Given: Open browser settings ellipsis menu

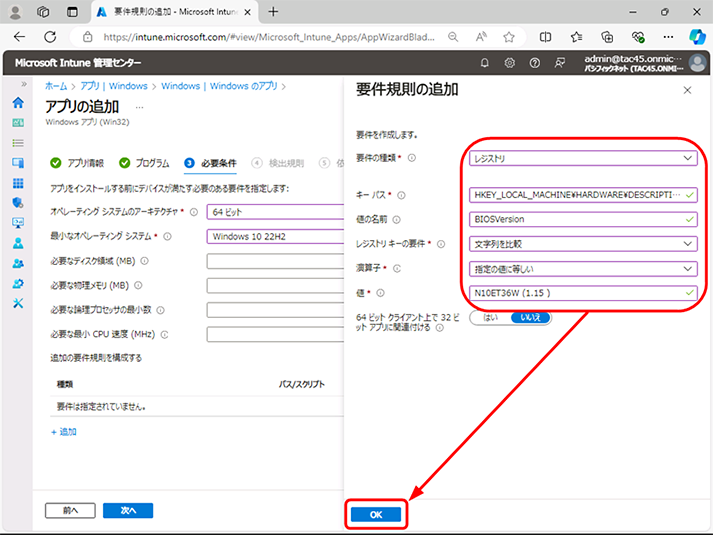Looking at the screenshot, I should click(668, 37).
